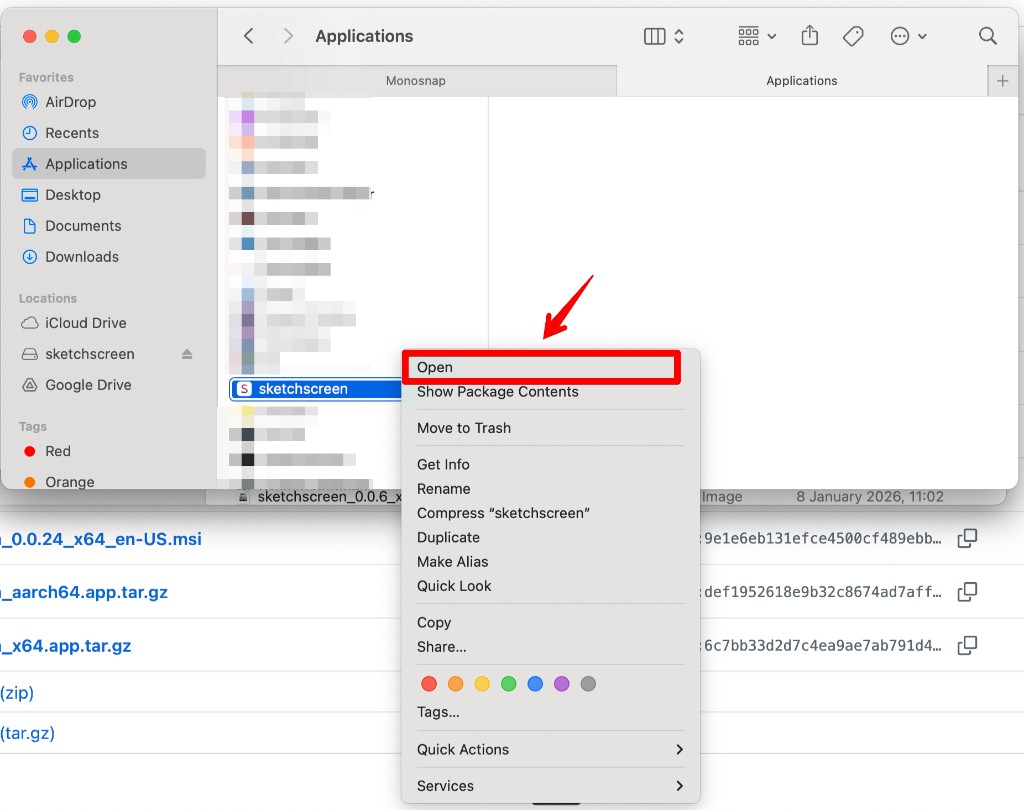Open the view switcher up-down arrows
This screenshot has width=1024, height=812.
point(679,37)
